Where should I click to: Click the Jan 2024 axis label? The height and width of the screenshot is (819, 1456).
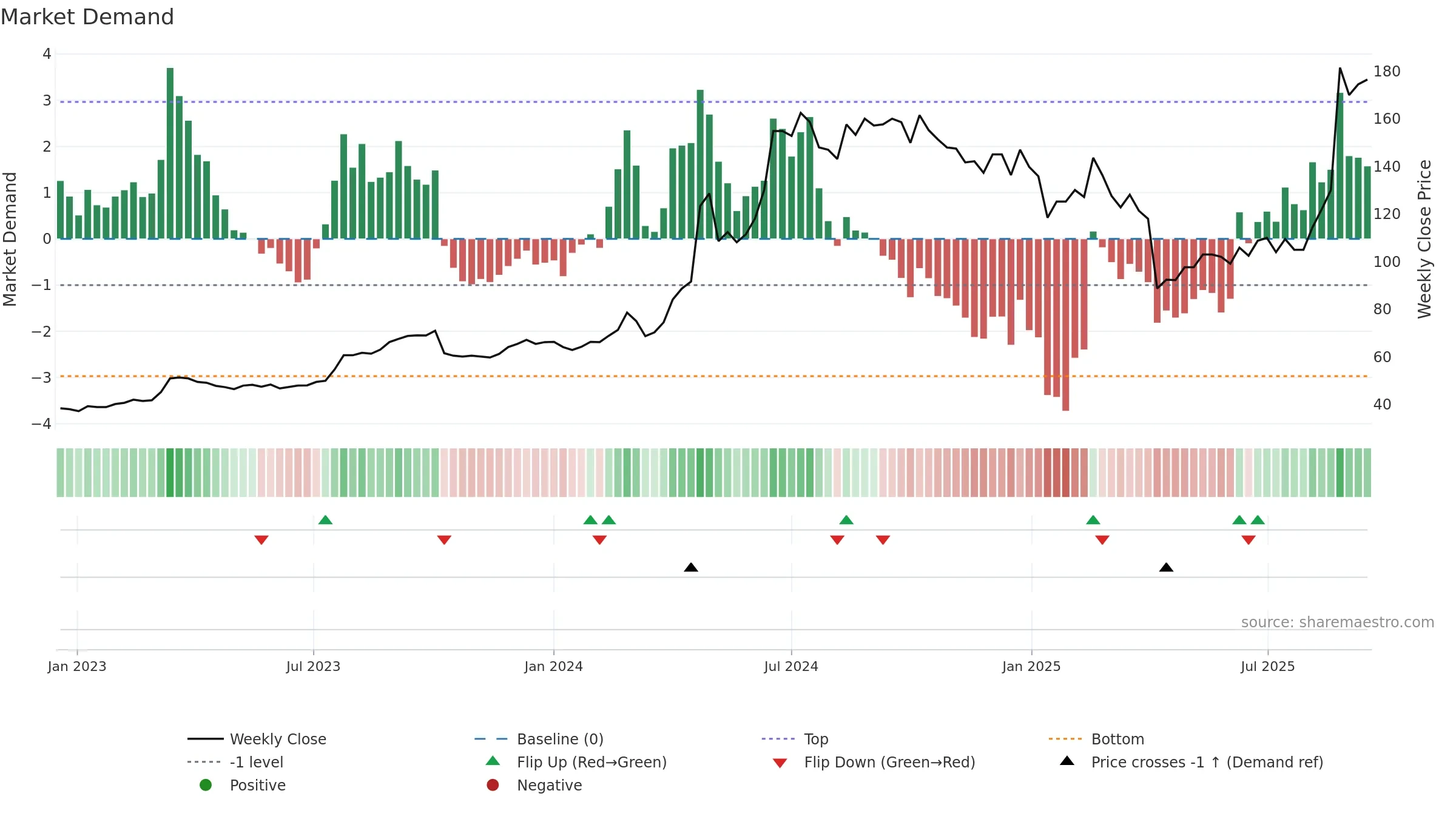click(x=553, y=667)
